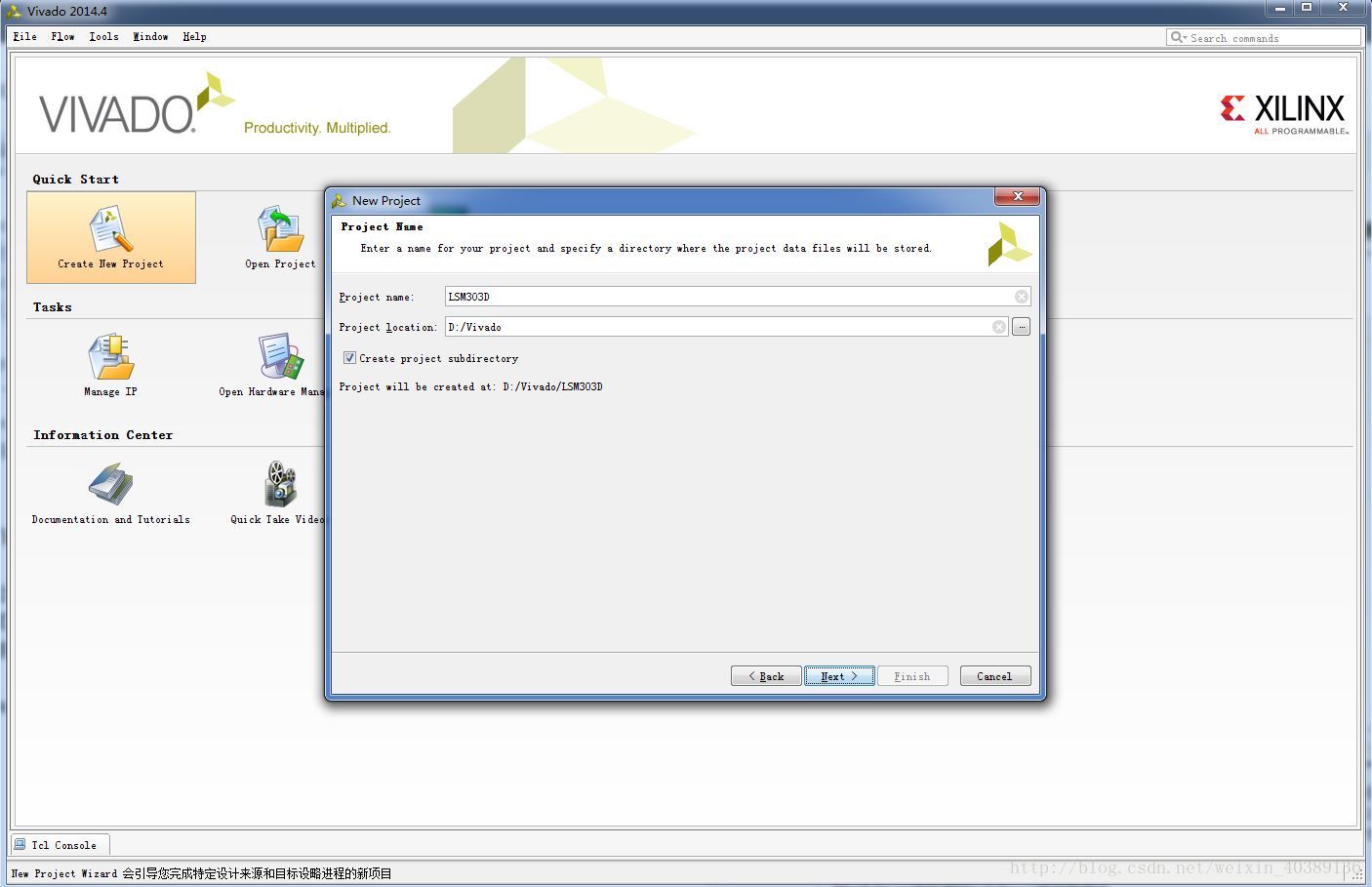Click the Vivado logo
This screenshot has width=1372, height=887.
coord(137,103)
